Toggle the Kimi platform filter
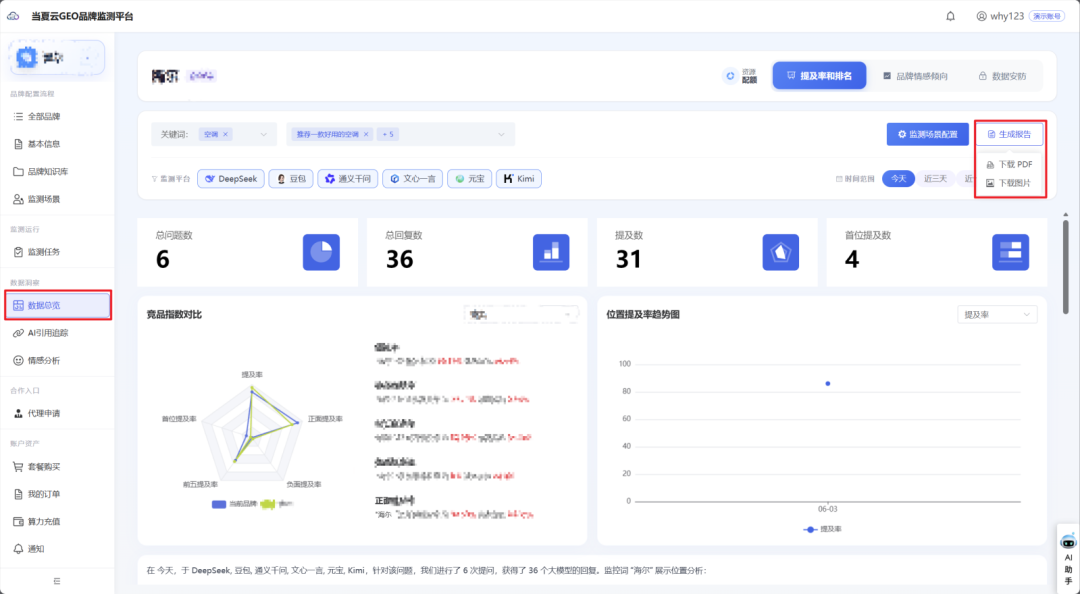1080x594 pixels. point(519,178)
